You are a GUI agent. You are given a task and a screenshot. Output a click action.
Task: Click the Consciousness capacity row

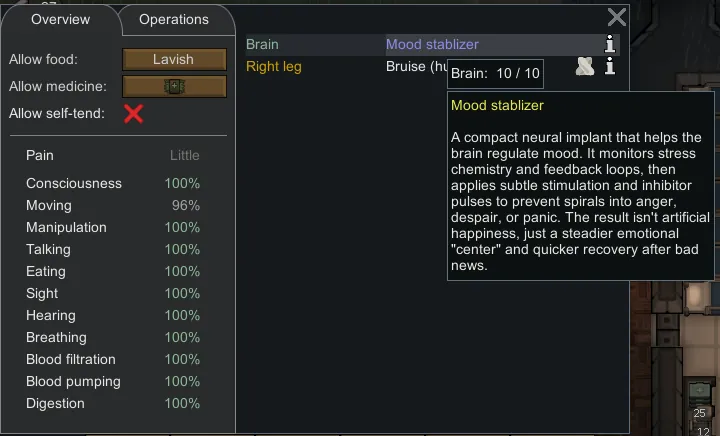pyautogui.click(x=113, y=184)
